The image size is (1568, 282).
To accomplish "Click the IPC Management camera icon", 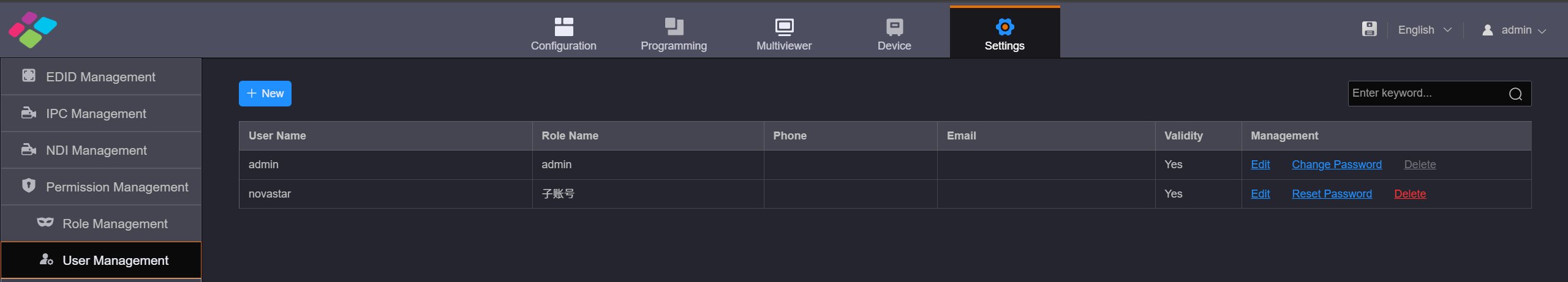I will (29, 113).
